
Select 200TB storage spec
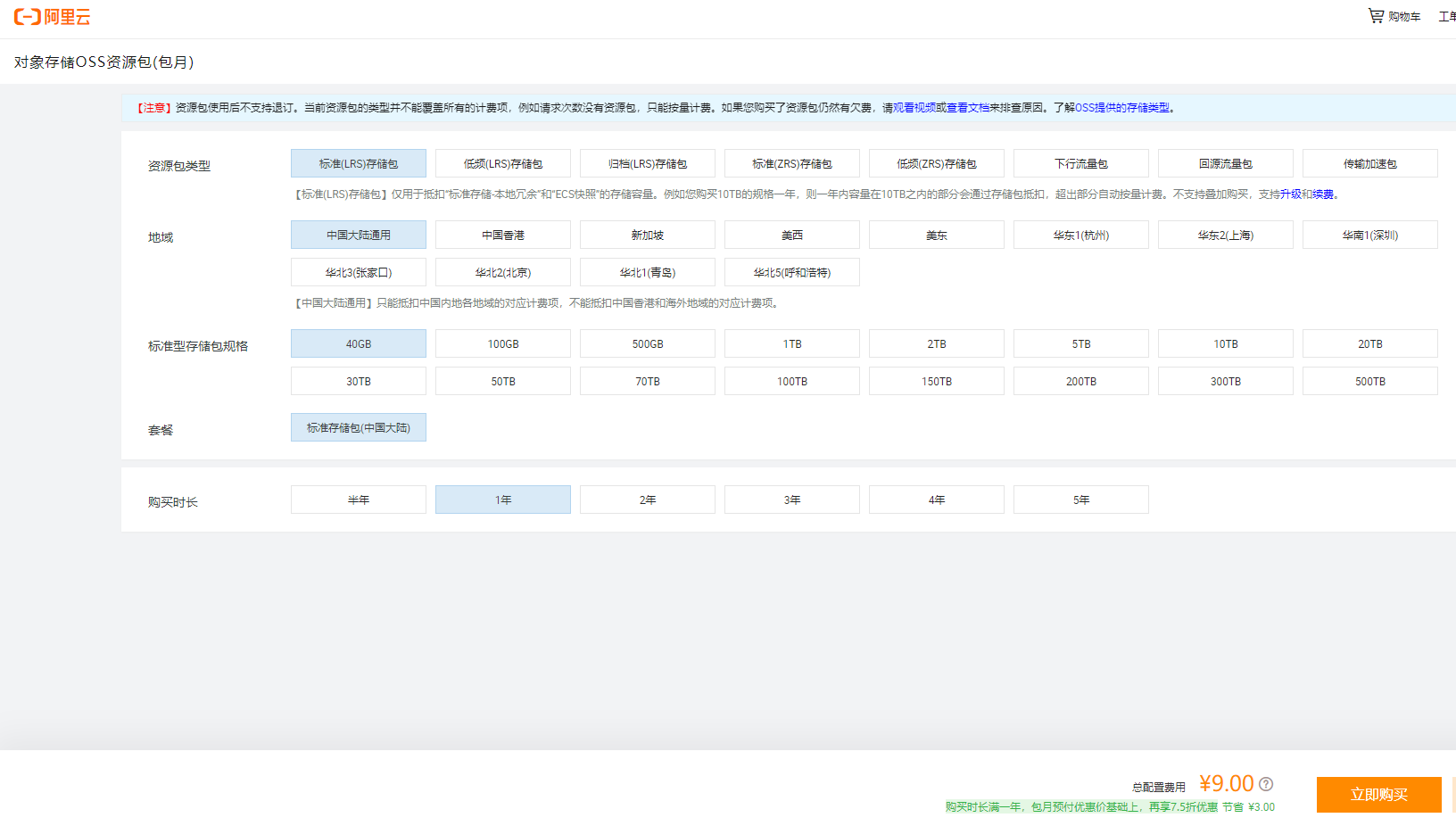click(x=1081, y=381)
